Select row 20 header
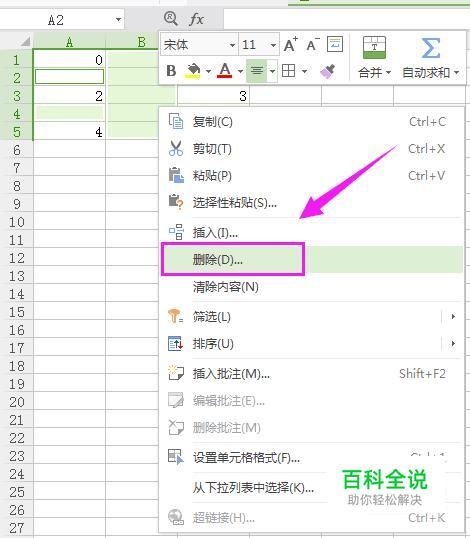 tap(16, 402)
